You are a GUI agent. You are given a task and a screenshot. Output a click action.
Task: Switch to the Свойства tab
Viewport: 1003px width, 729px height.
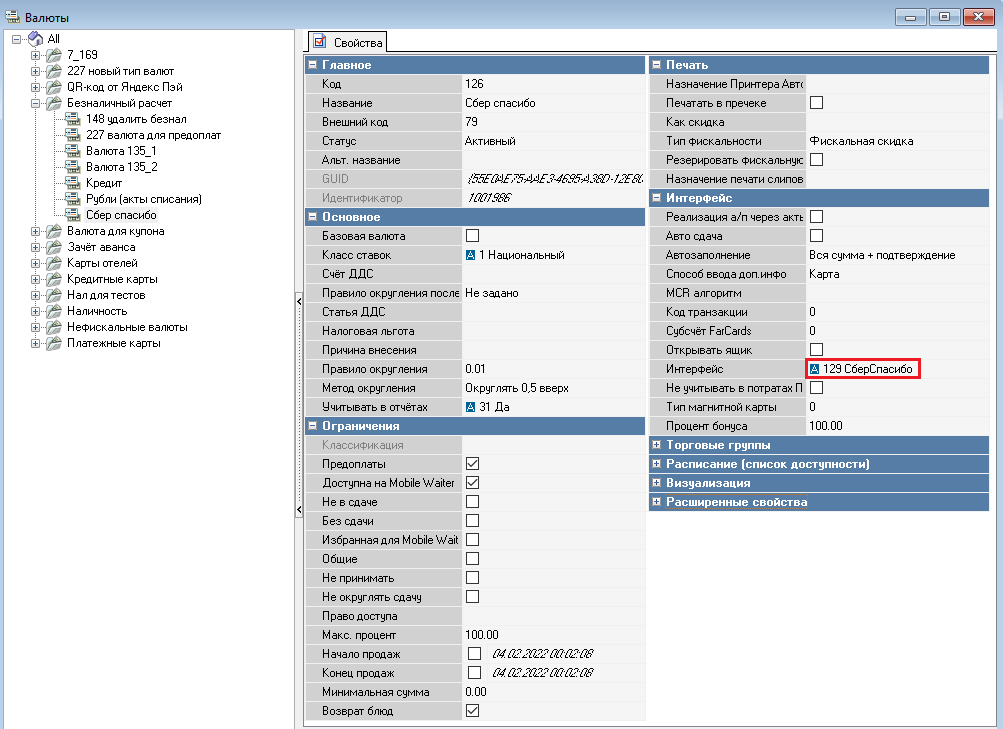tap(348, 42)
